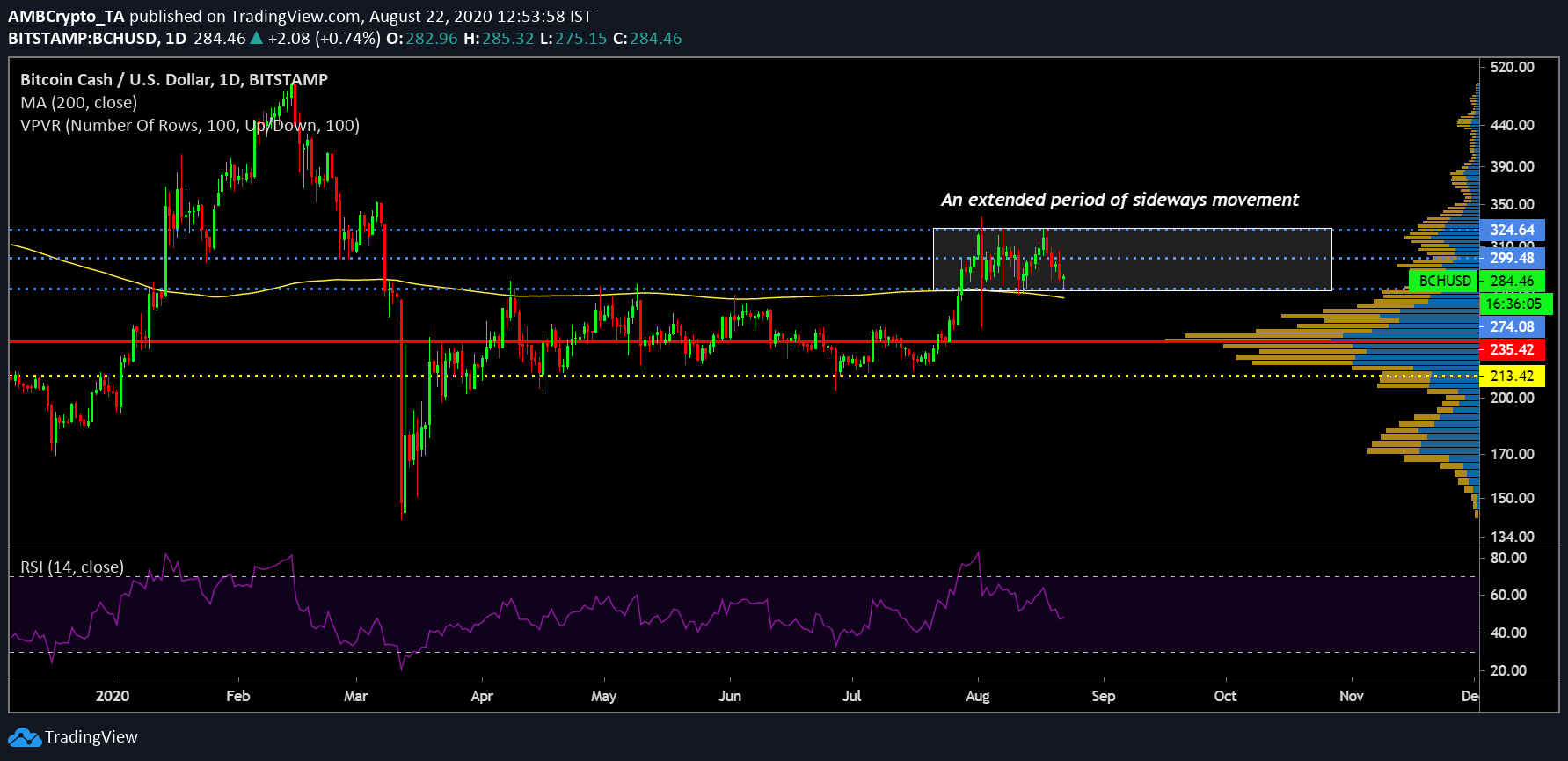Click the 299.48 price label
This screenshot has width=1568, height=761.
[1512, 259]
